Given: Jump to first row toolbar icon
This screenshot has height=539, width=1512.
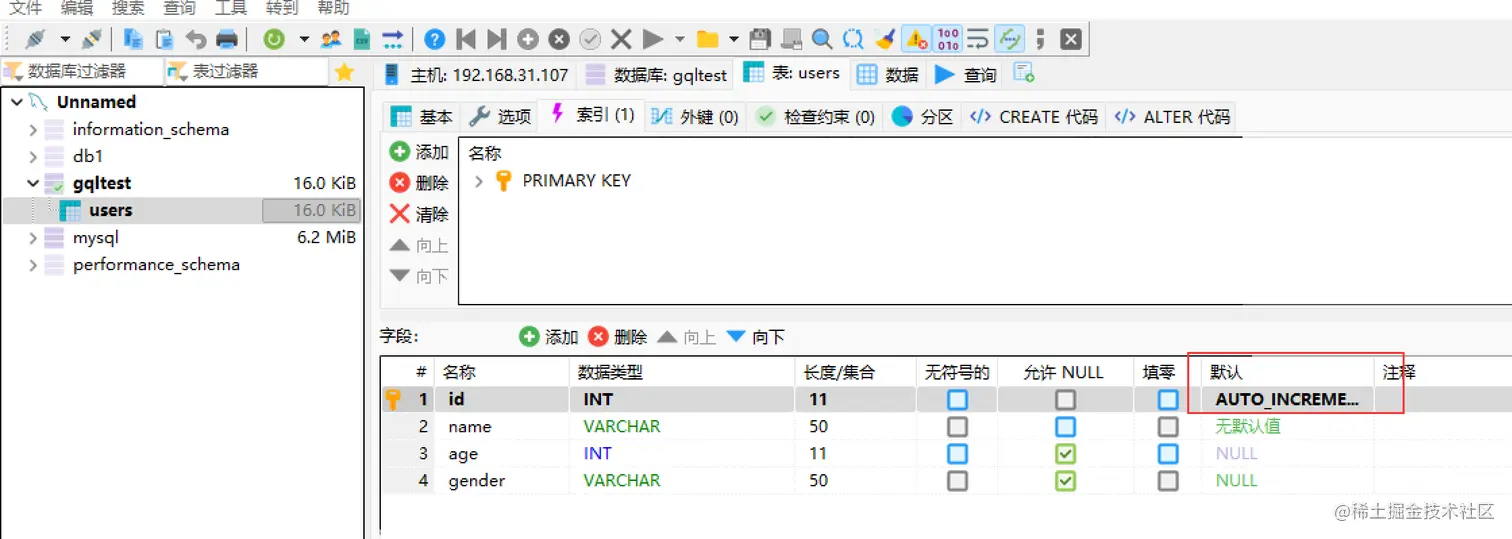Looking at the screenshot, I should coord(465,39).
